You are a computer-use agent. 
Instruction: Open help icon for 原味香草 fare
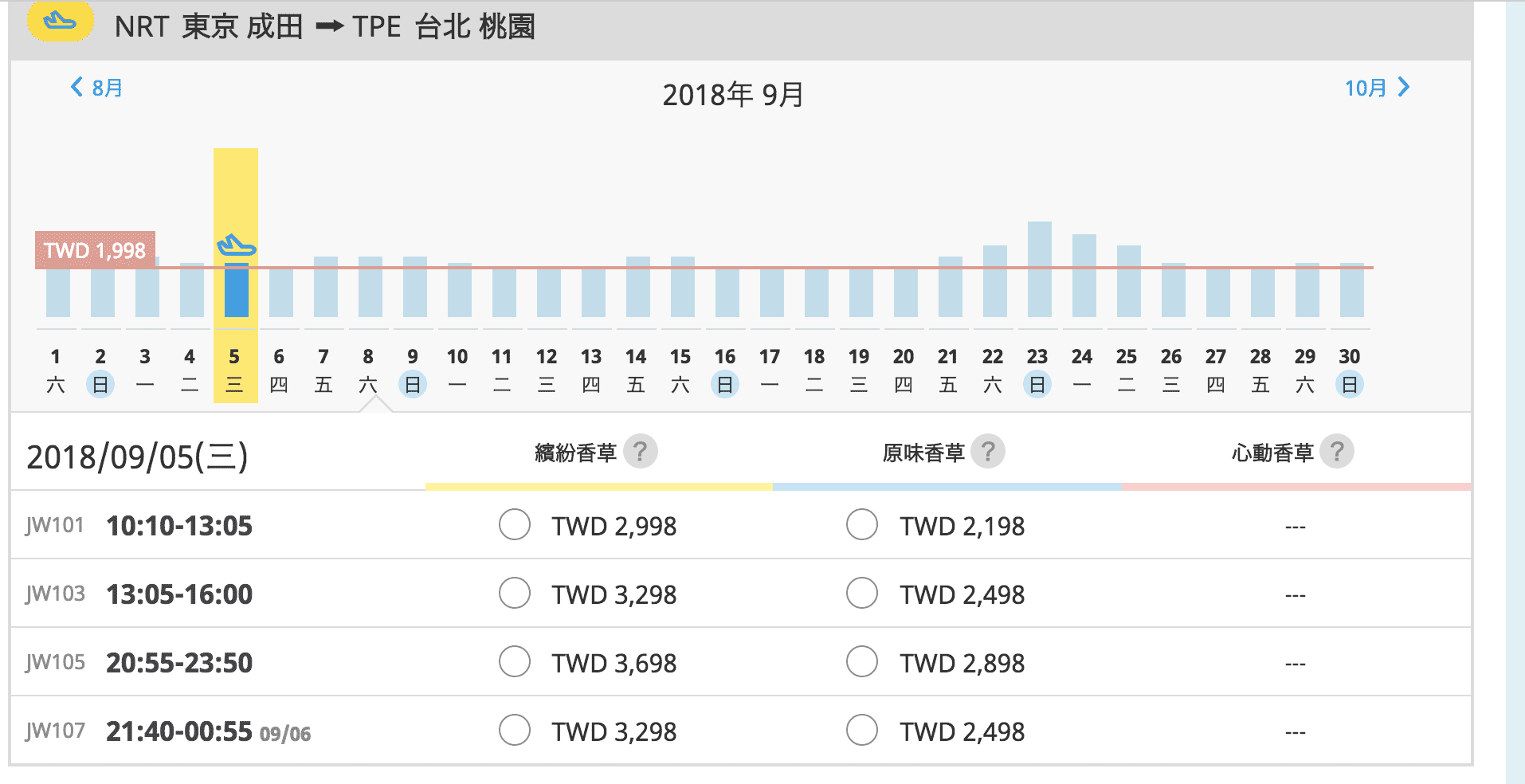click(988, 452)
